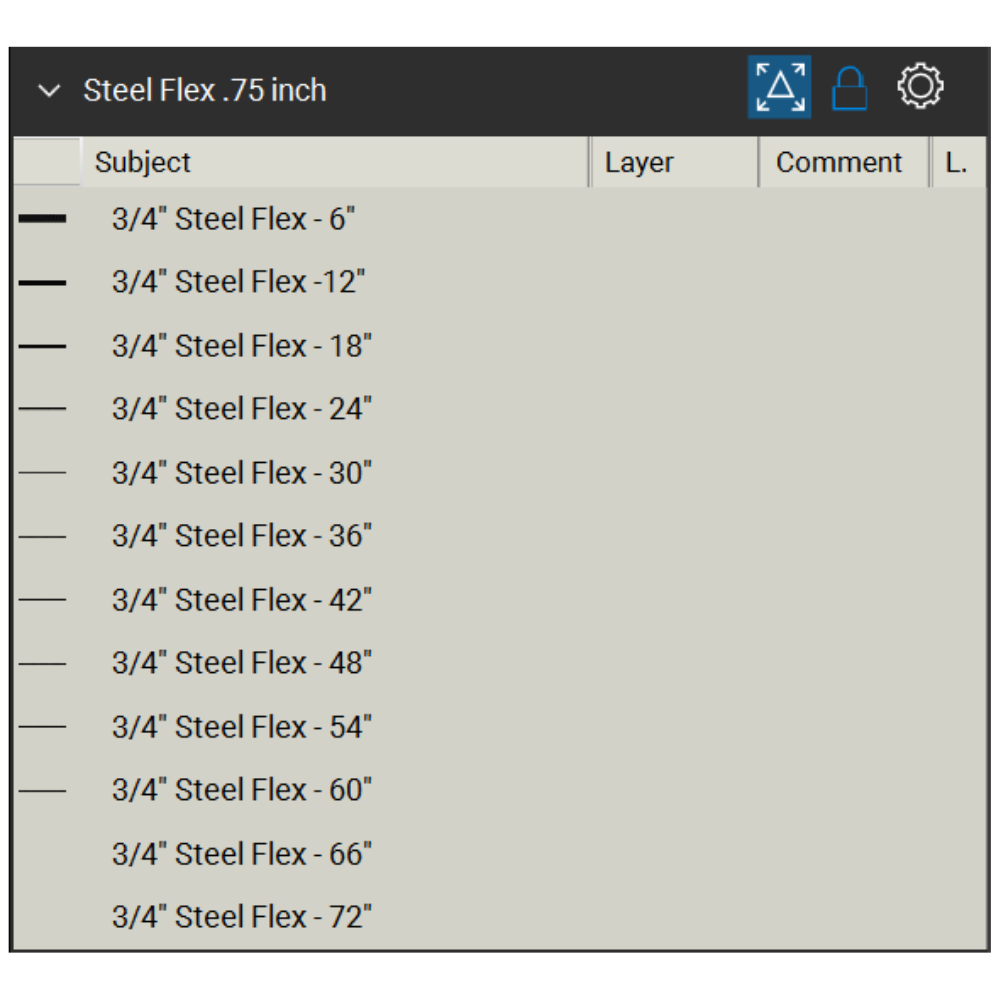Toggle the drawing-scale fit icon in header
The image size is (1000, 1000).
pos(779,87)
